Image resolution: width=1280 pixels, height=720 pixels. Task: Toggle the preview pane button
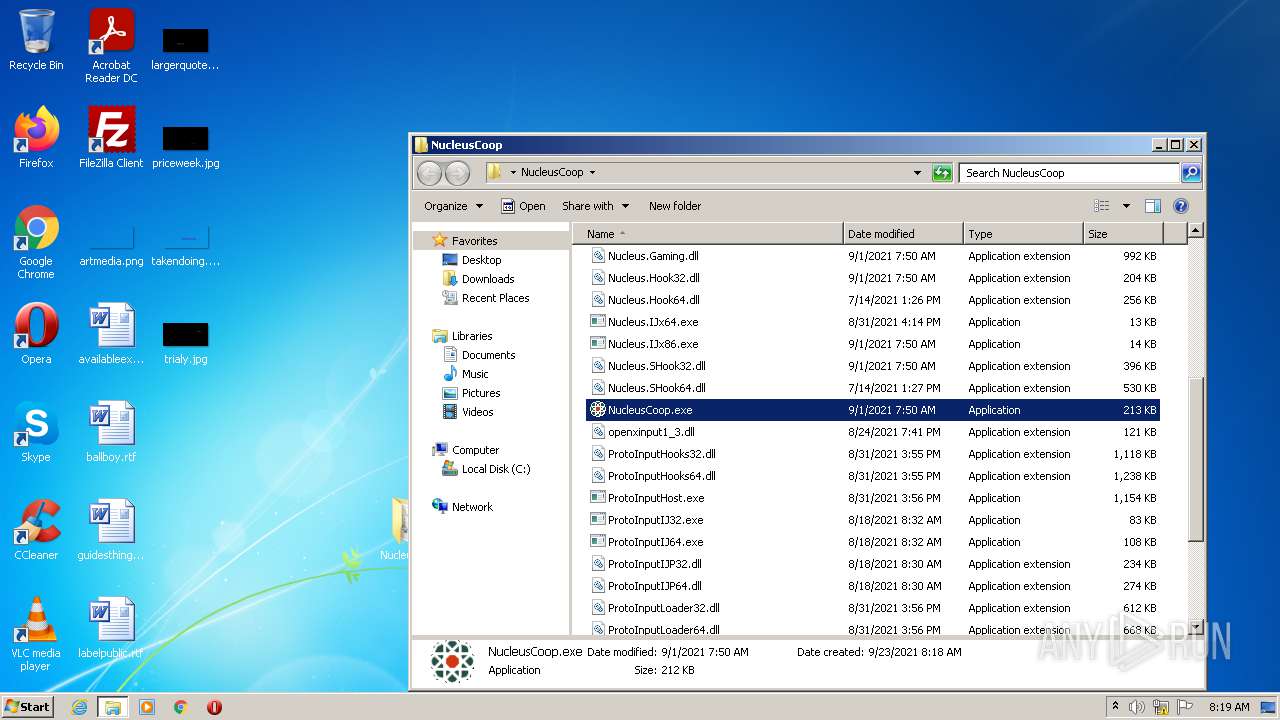(x=1153, y=206)
